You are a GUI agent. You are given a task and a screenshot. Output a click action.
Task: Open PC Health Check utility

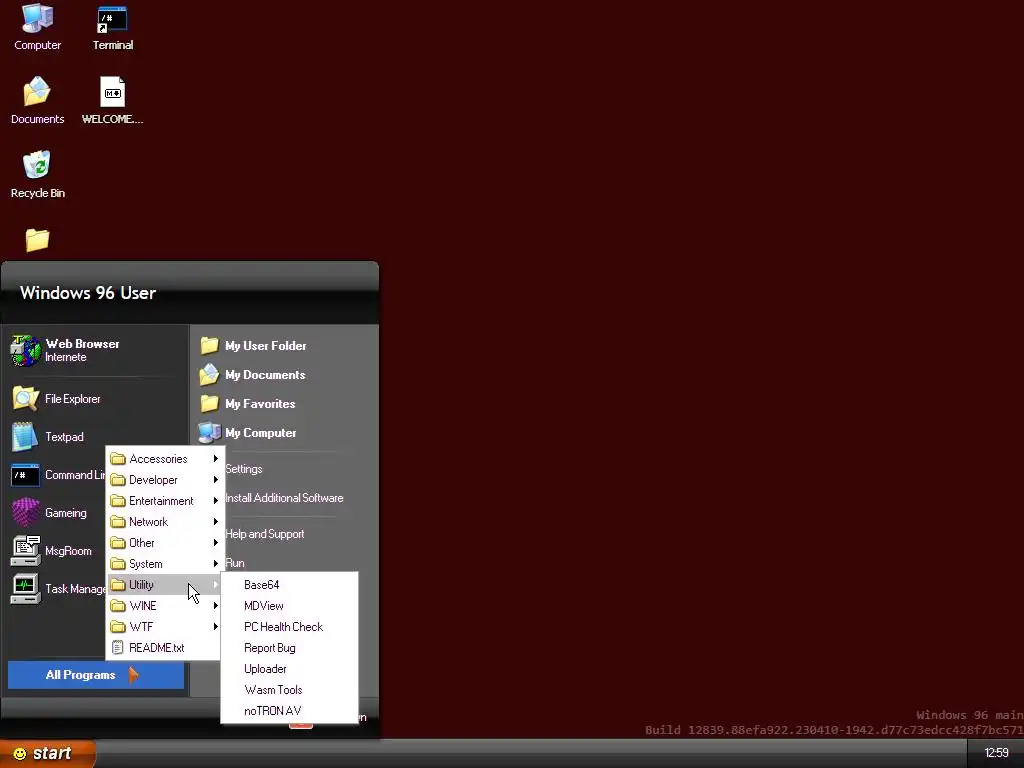[290, 626]
